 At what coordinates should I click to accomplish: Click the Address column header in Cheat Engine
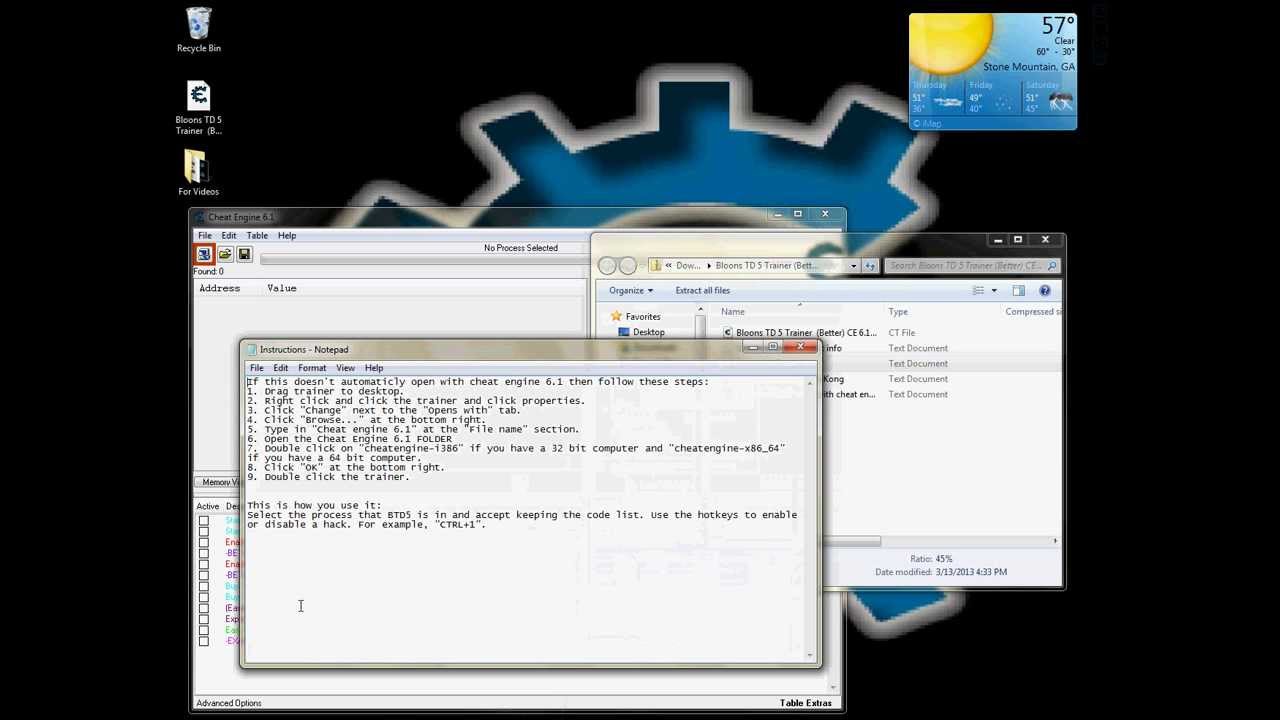220,288
